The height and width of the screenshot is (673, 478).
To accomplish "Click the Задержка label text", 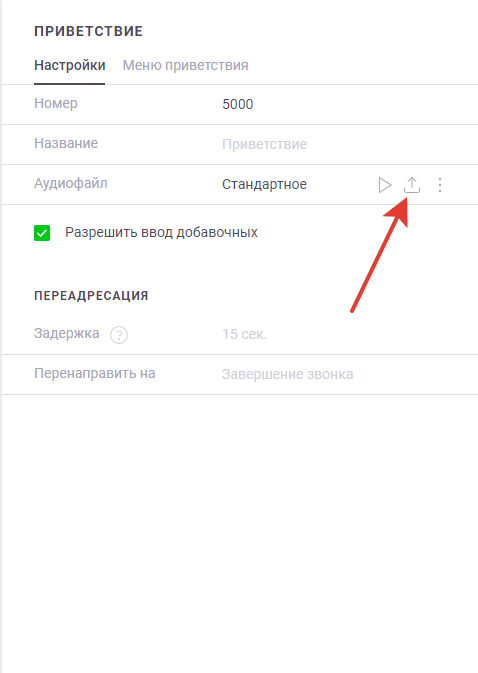I will pyautogui.click(x=67, y=333).
